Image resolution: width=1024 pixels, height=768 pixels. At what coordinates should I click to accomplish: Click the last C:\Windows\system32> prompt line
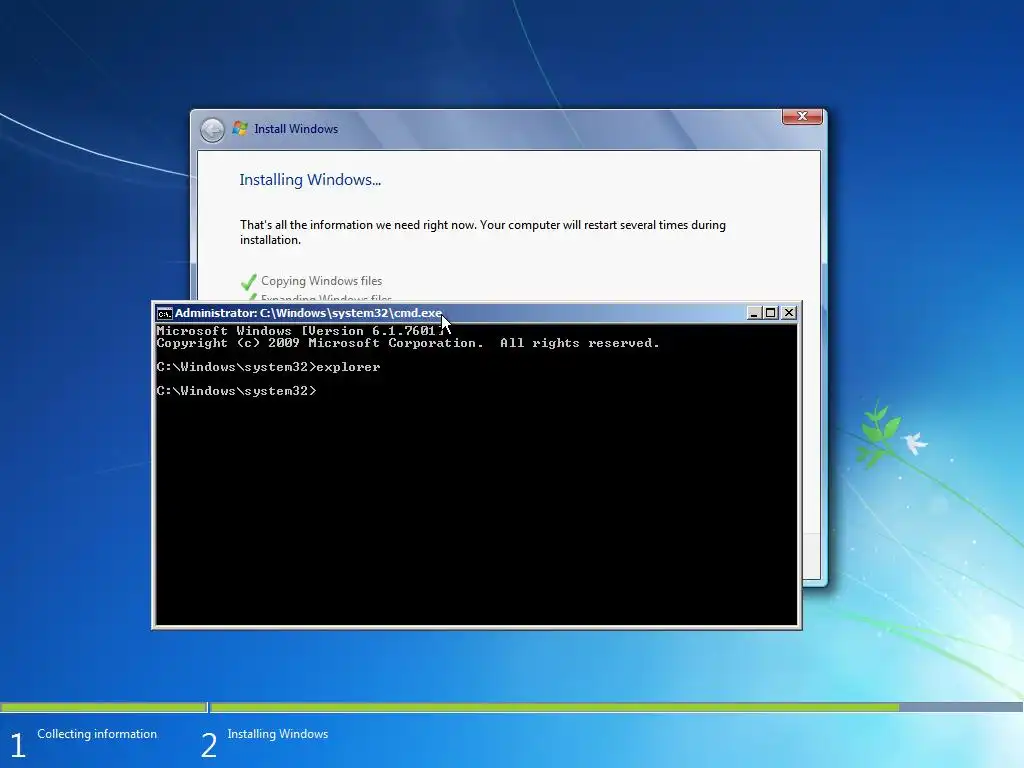(x=236, y=391)
